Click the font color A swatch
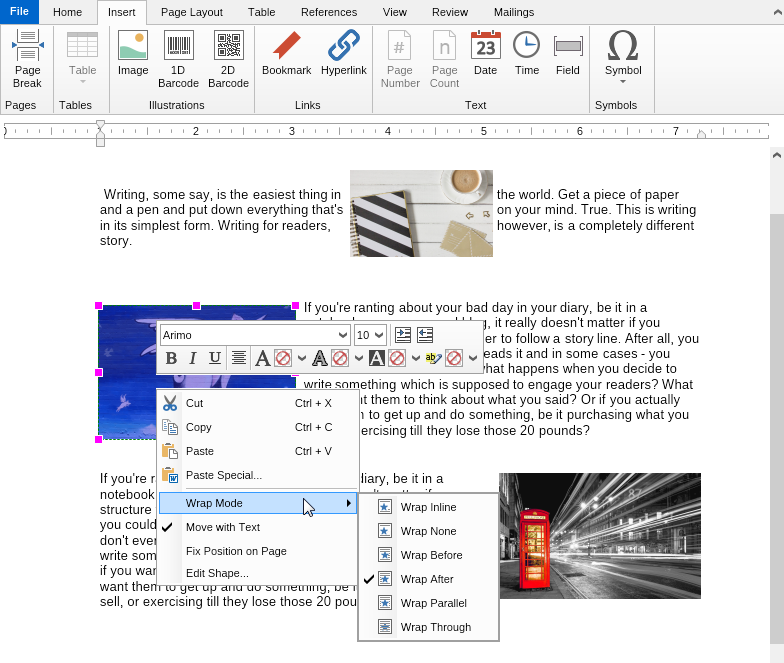The height and width of the screenshot is (663, 784). point(262,358)
